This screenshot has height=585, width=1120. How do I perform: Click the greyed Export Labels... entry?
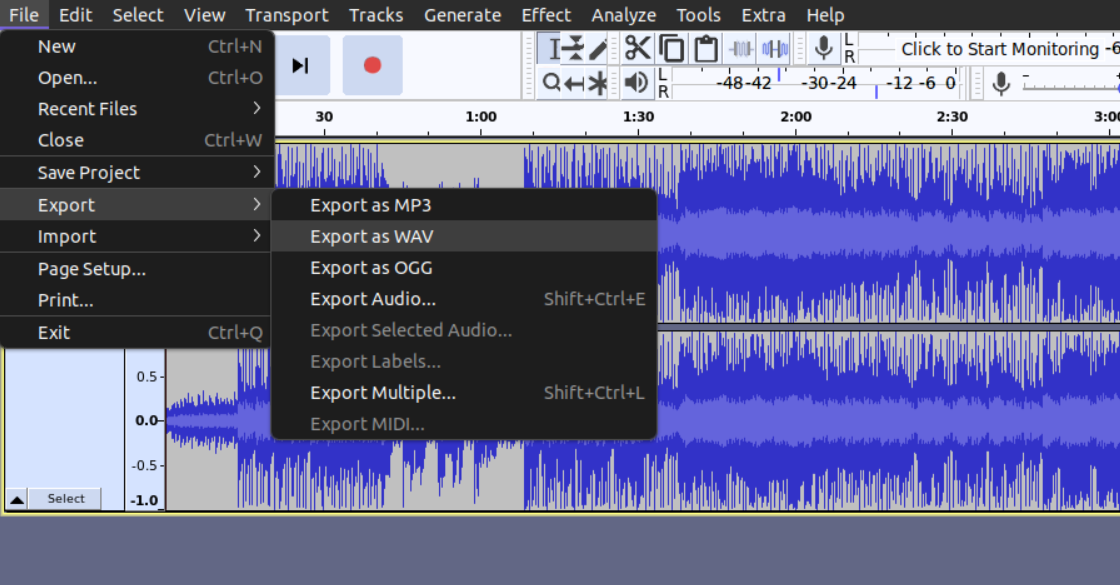[x=464, y=361]
